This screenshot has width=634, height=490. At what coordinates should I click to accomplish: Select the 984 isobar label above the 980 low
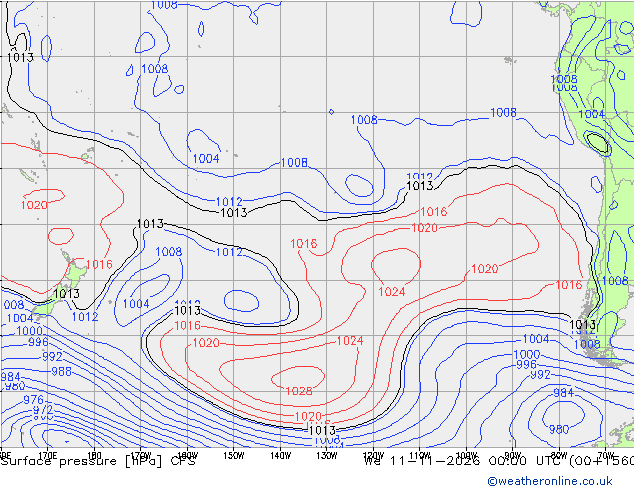(563, 393)
